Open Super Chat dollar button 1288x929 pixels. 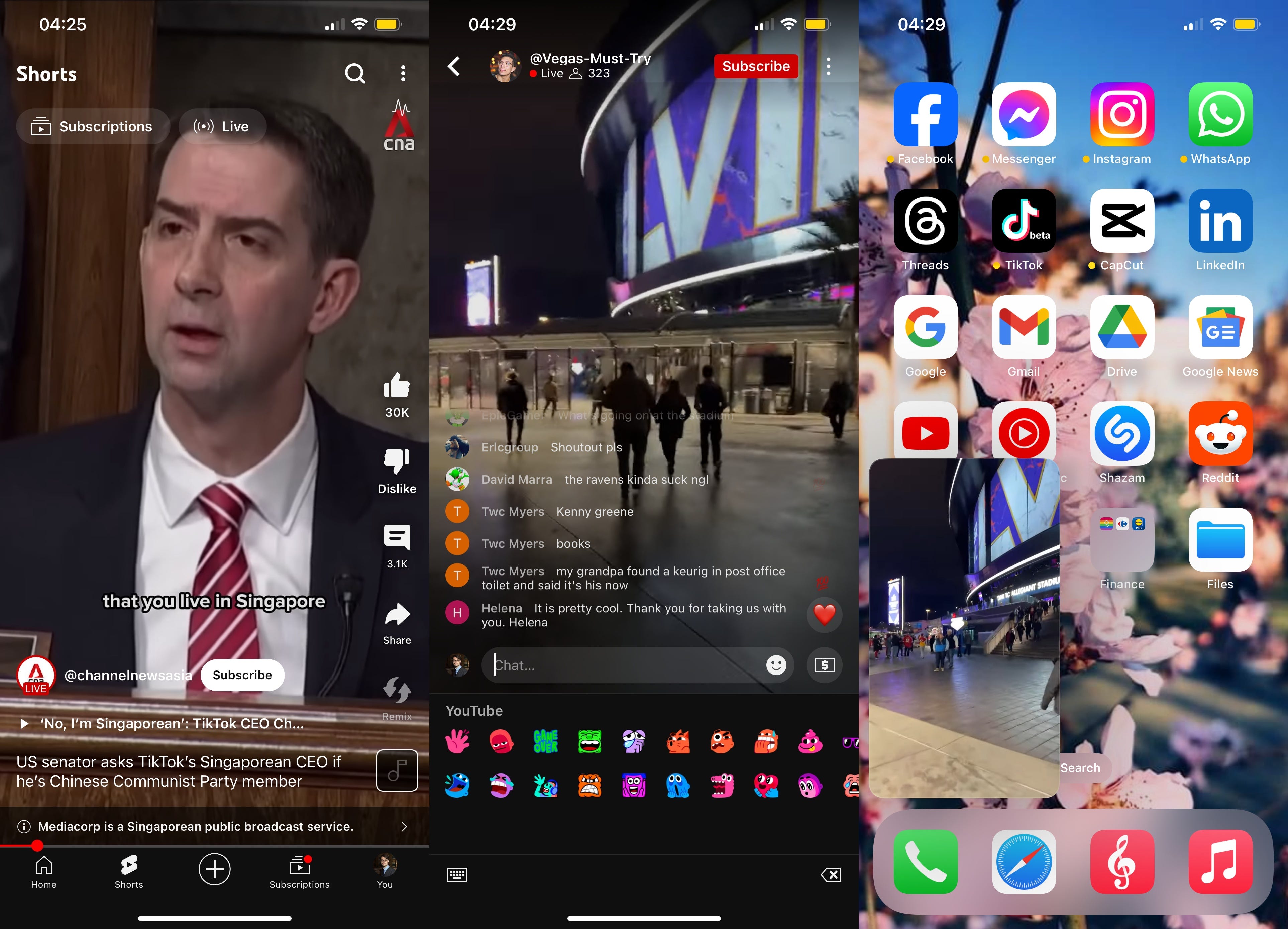pyautogui.click(x=825, y=665)
